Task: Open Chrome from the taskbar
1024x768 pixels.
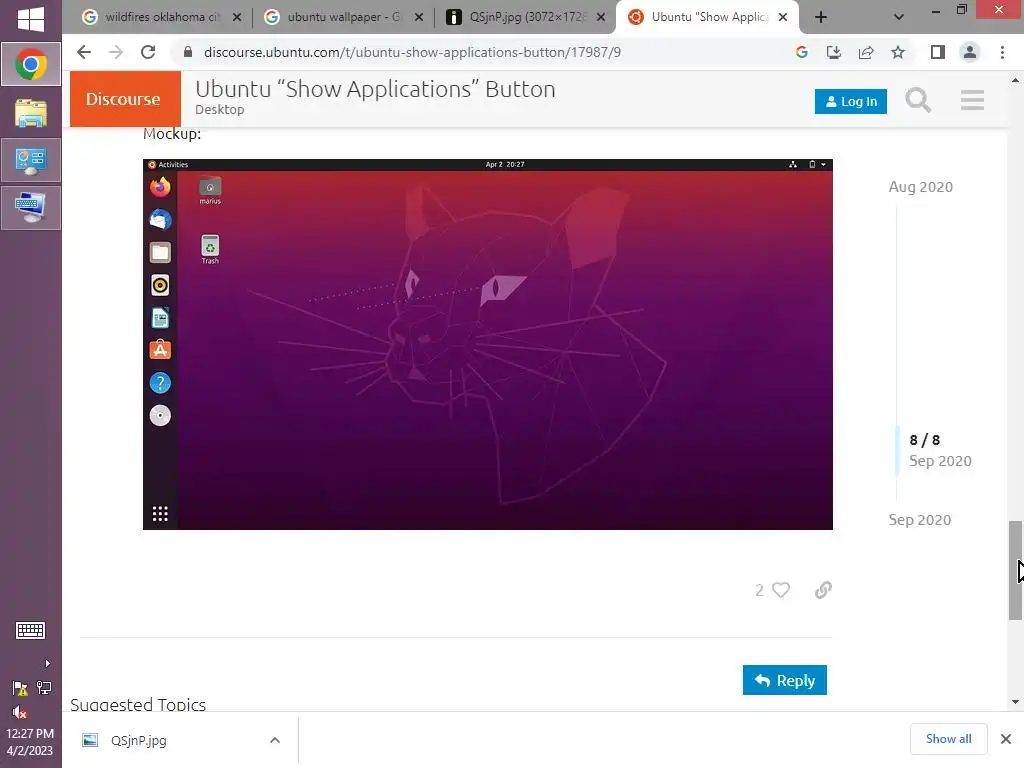Action: (31, 65)
